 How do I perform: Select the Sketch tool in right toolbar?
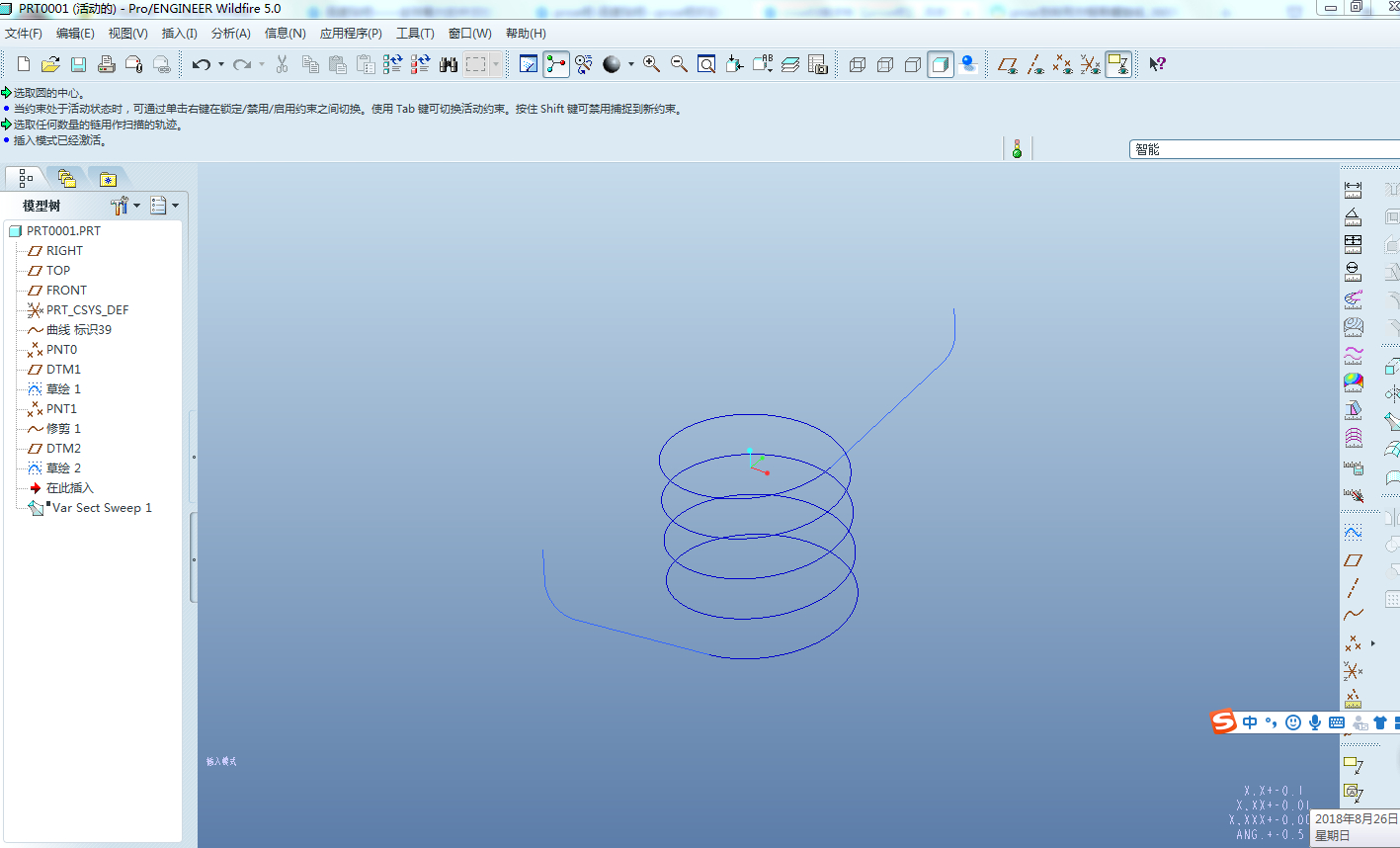click(x=1353, y=532)
